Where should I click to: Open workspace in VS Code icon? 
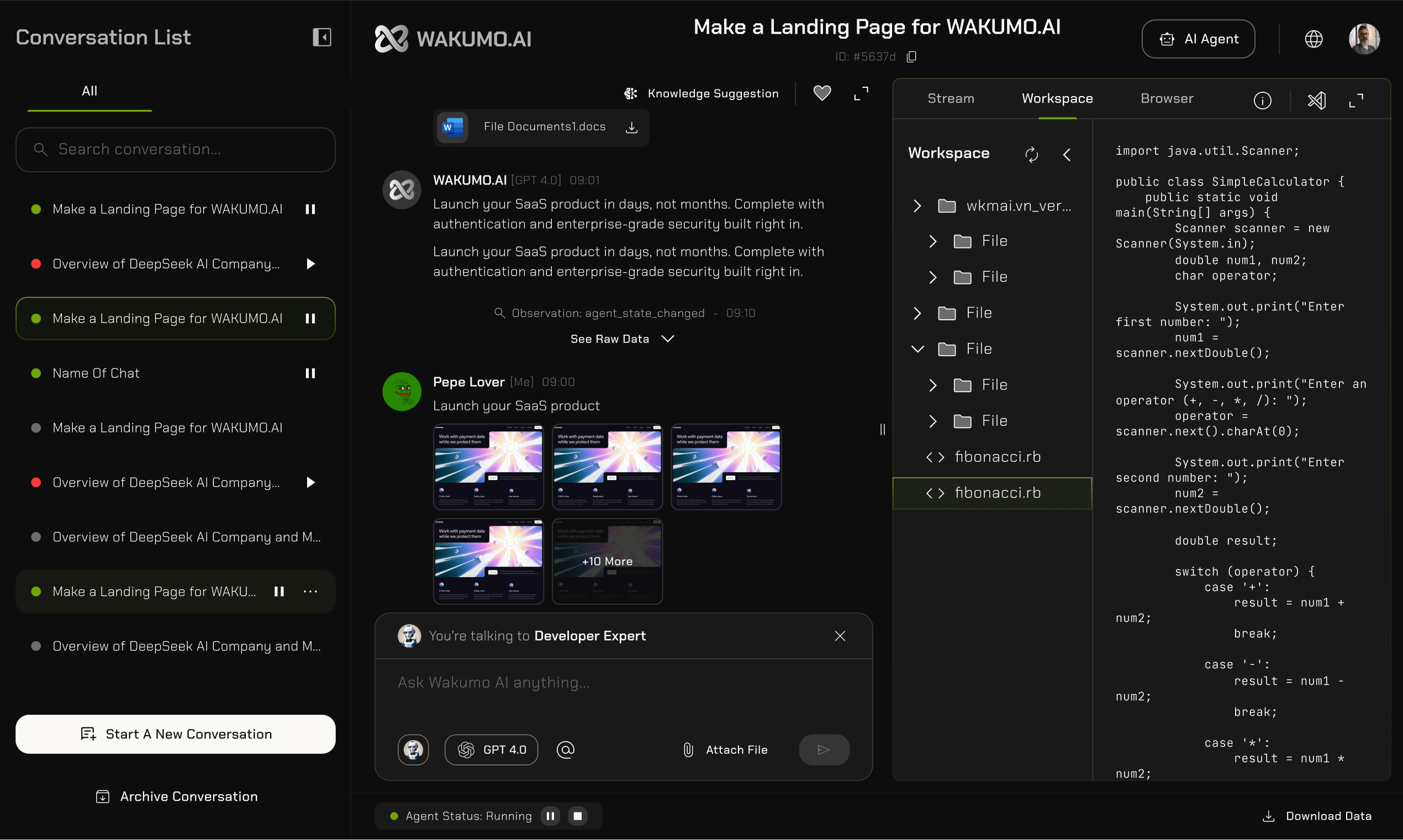pyautogui.click(x=1316, y=100)
